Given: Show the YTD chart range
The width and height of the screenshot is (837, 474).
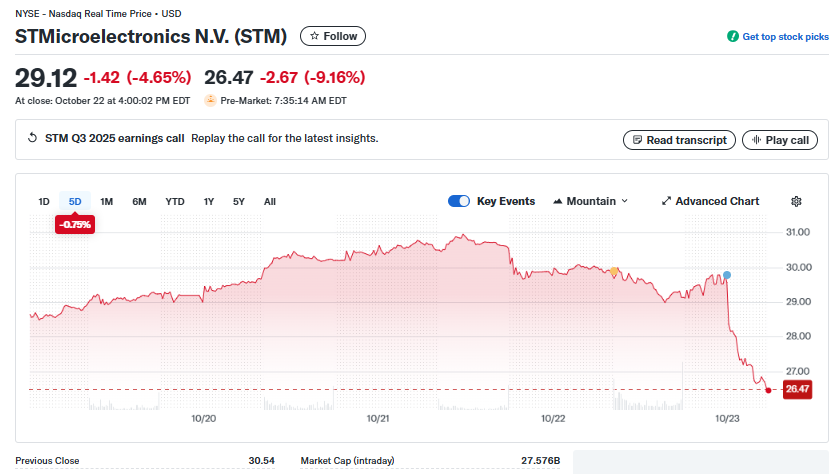Looking at the screenshot, I should [x=175, y=201].
